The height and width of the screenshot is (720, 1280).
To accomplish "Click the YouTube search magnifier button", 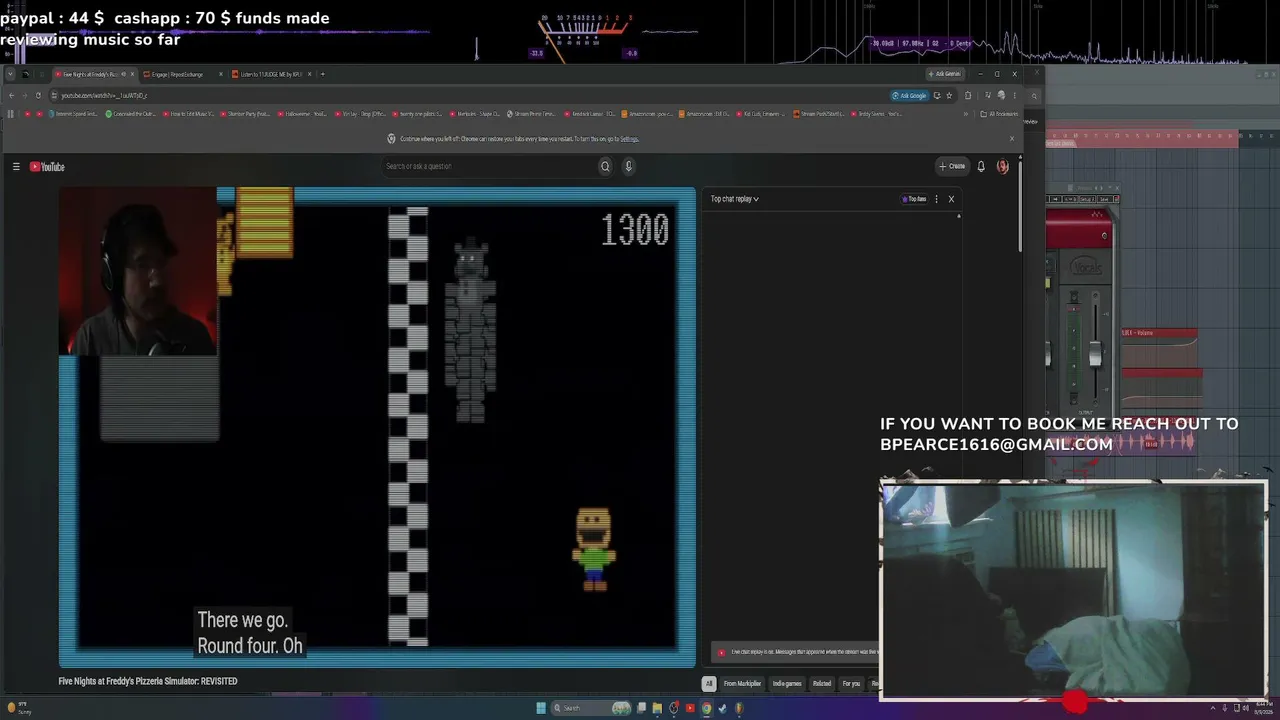I will click(605, 167).
